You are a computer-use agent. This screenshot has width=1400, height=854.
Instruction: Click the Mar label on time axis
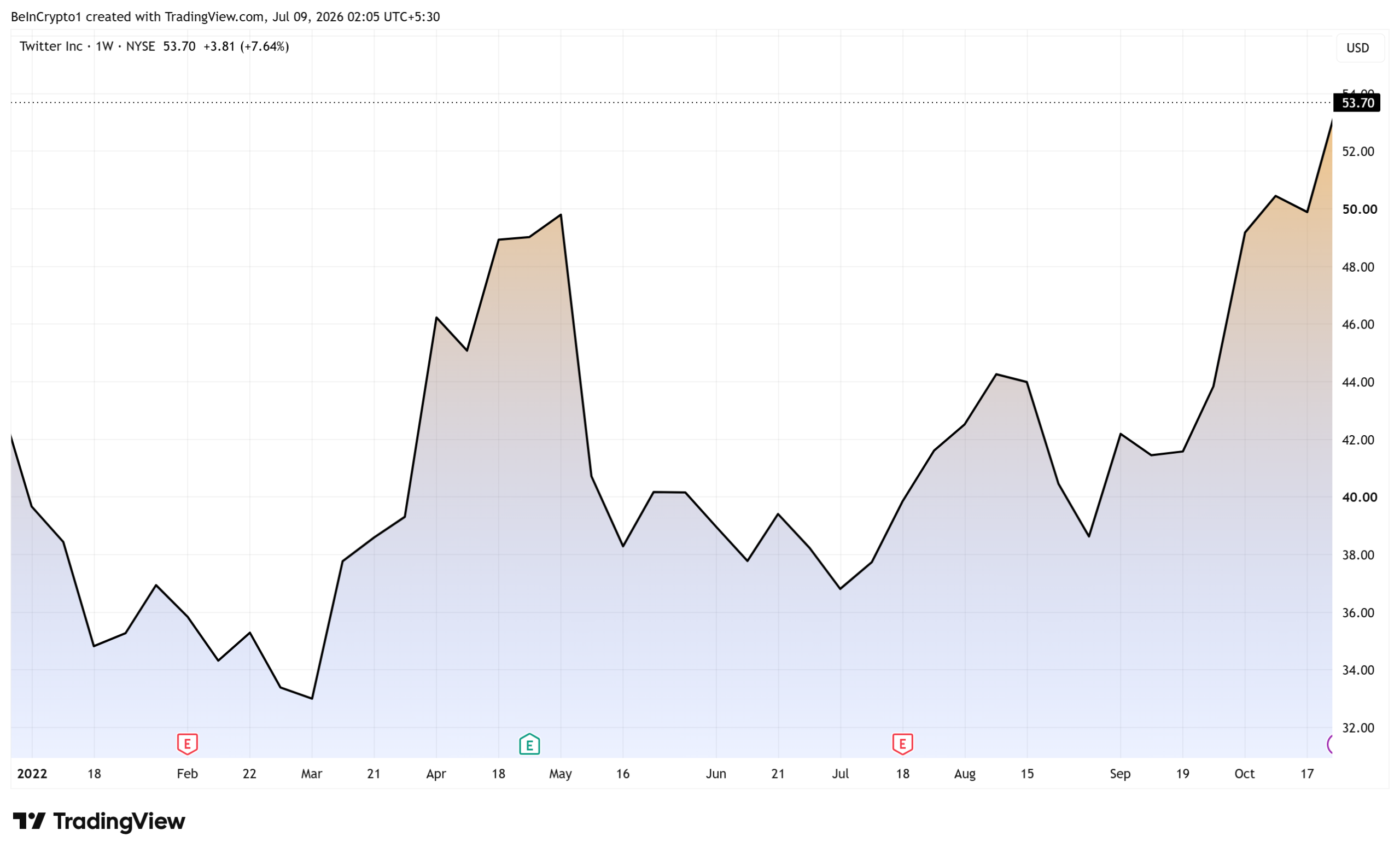coord(312,774)
